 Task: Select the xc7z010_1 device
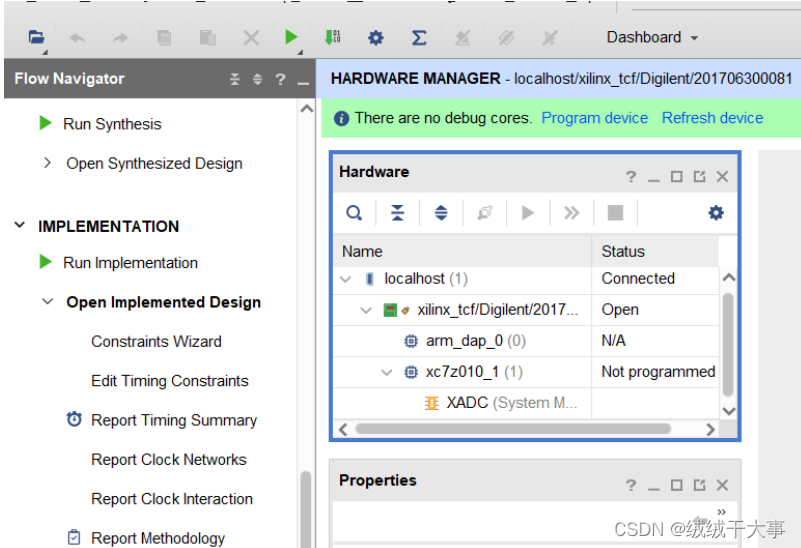pos(526,372)
